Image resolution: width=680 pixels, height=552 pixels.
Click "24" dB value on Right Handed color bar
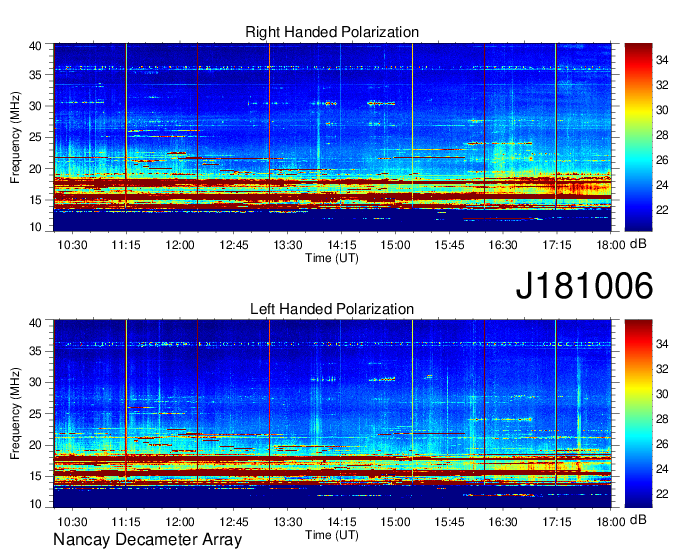click(662, 185)
